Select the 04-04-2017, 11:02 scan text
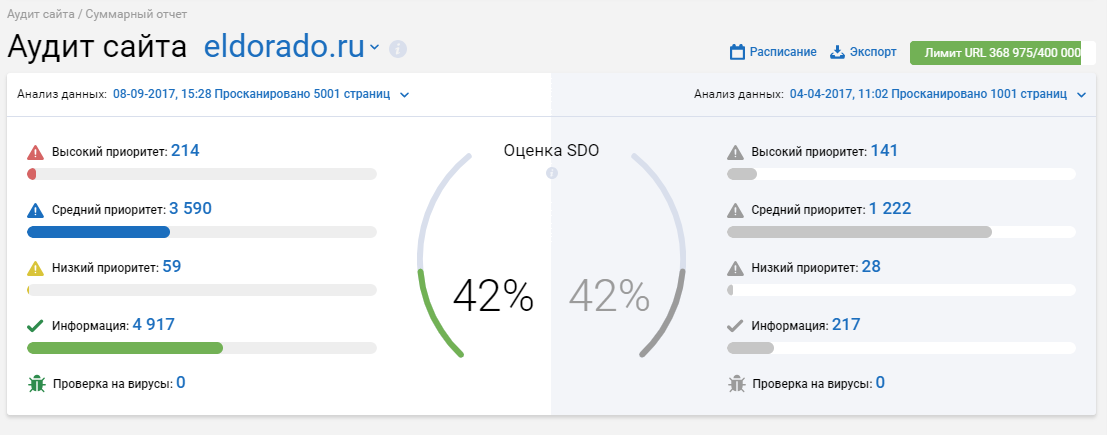Viewport: 1107px width, 435px height. pos(928,94)
